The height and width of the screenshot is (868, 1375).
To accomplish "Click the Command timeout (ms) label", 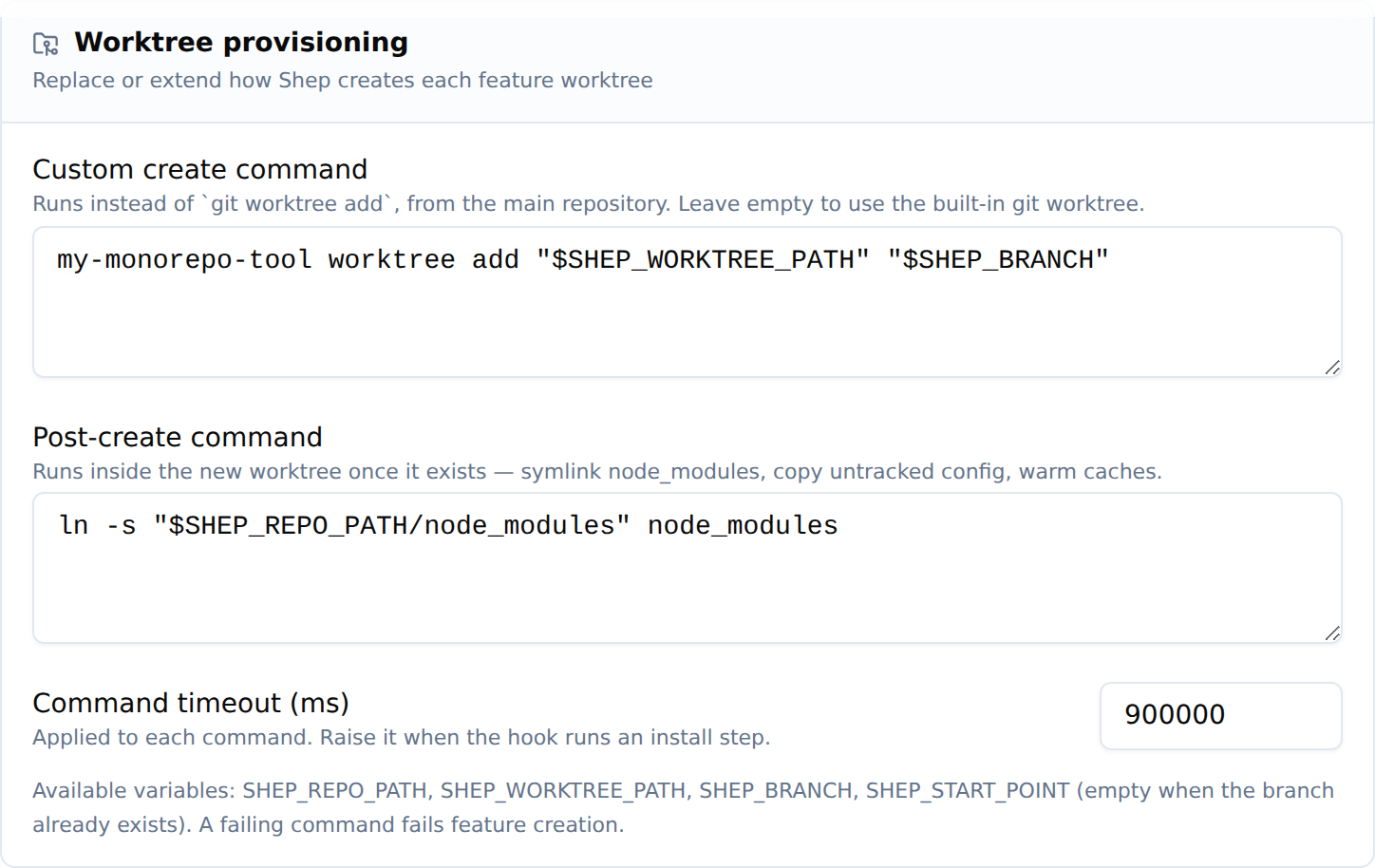I will click(191, 703).
